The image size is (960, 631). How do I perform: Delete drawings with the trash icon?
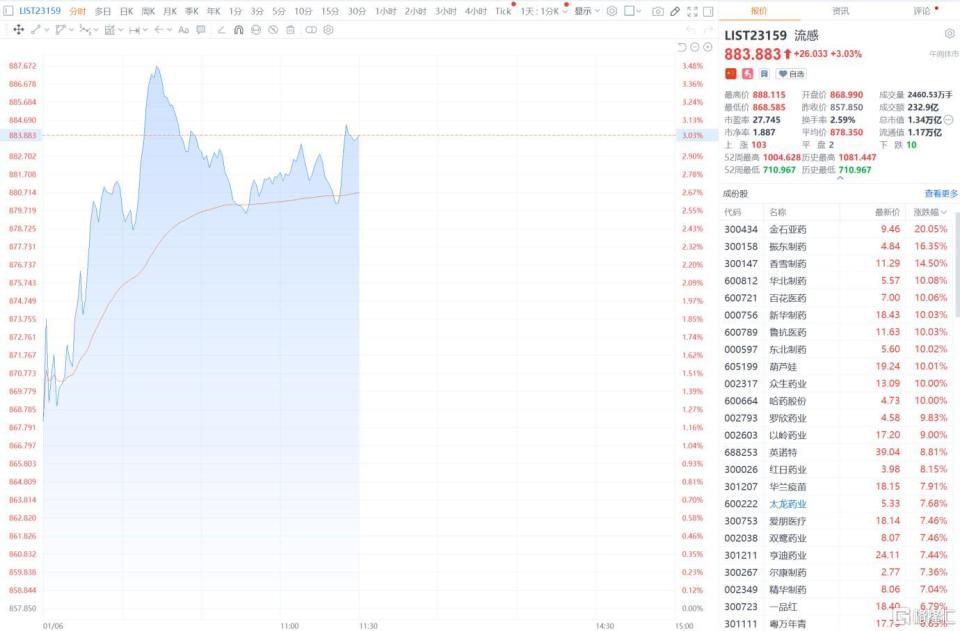(x=290, y=29)
